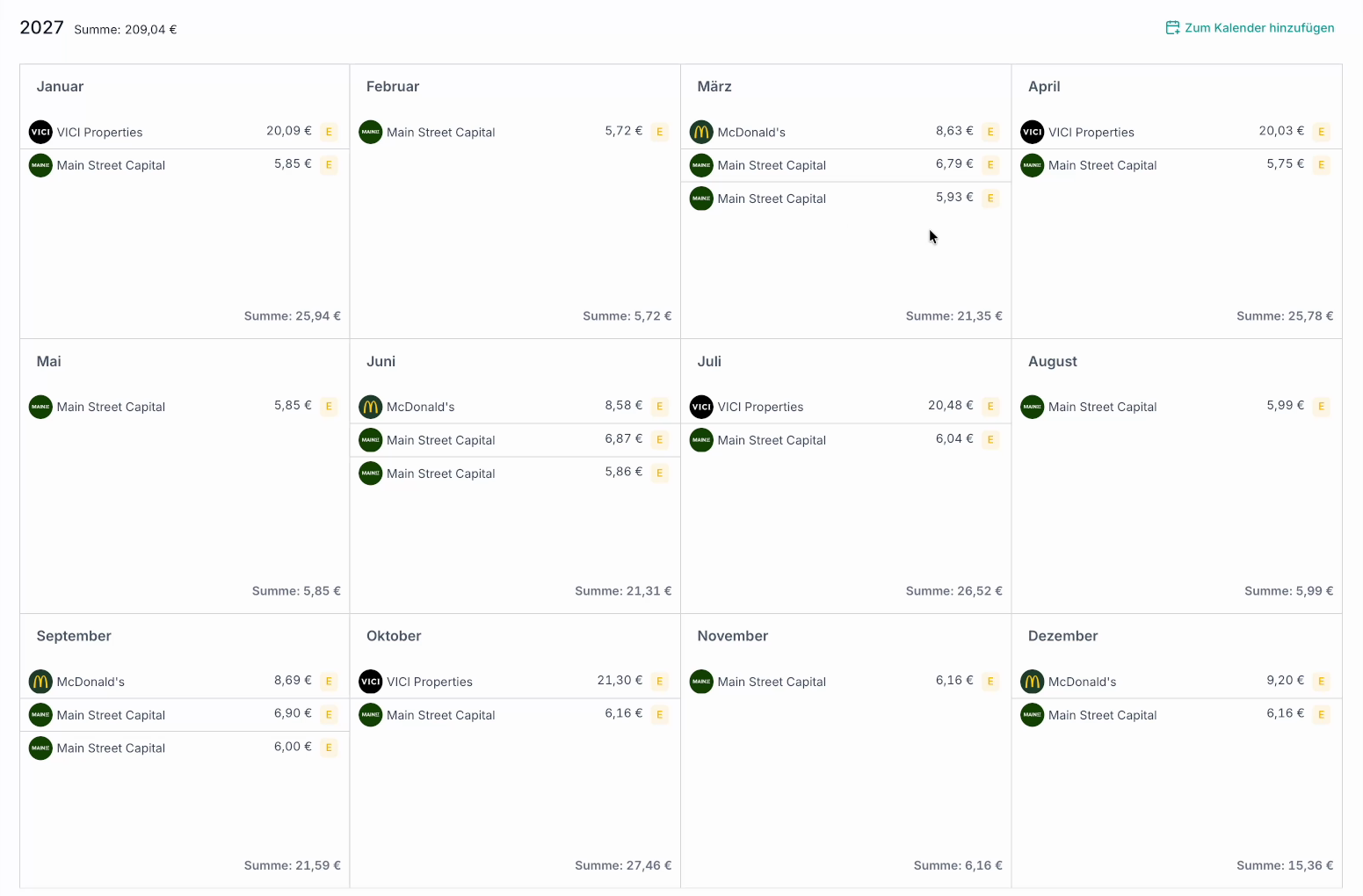Select Main Street Capital row with 6,87 €
The image size is (1363, 896).
tap(515, 440)
